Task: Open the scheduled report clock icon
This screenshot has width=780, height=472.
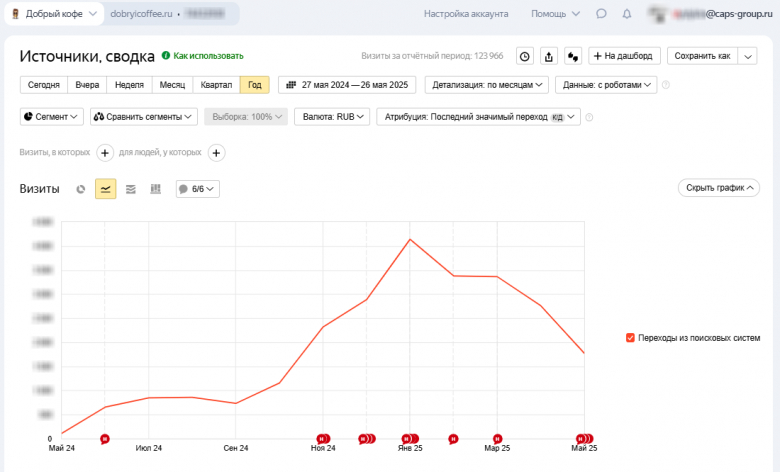Action: 525,56
